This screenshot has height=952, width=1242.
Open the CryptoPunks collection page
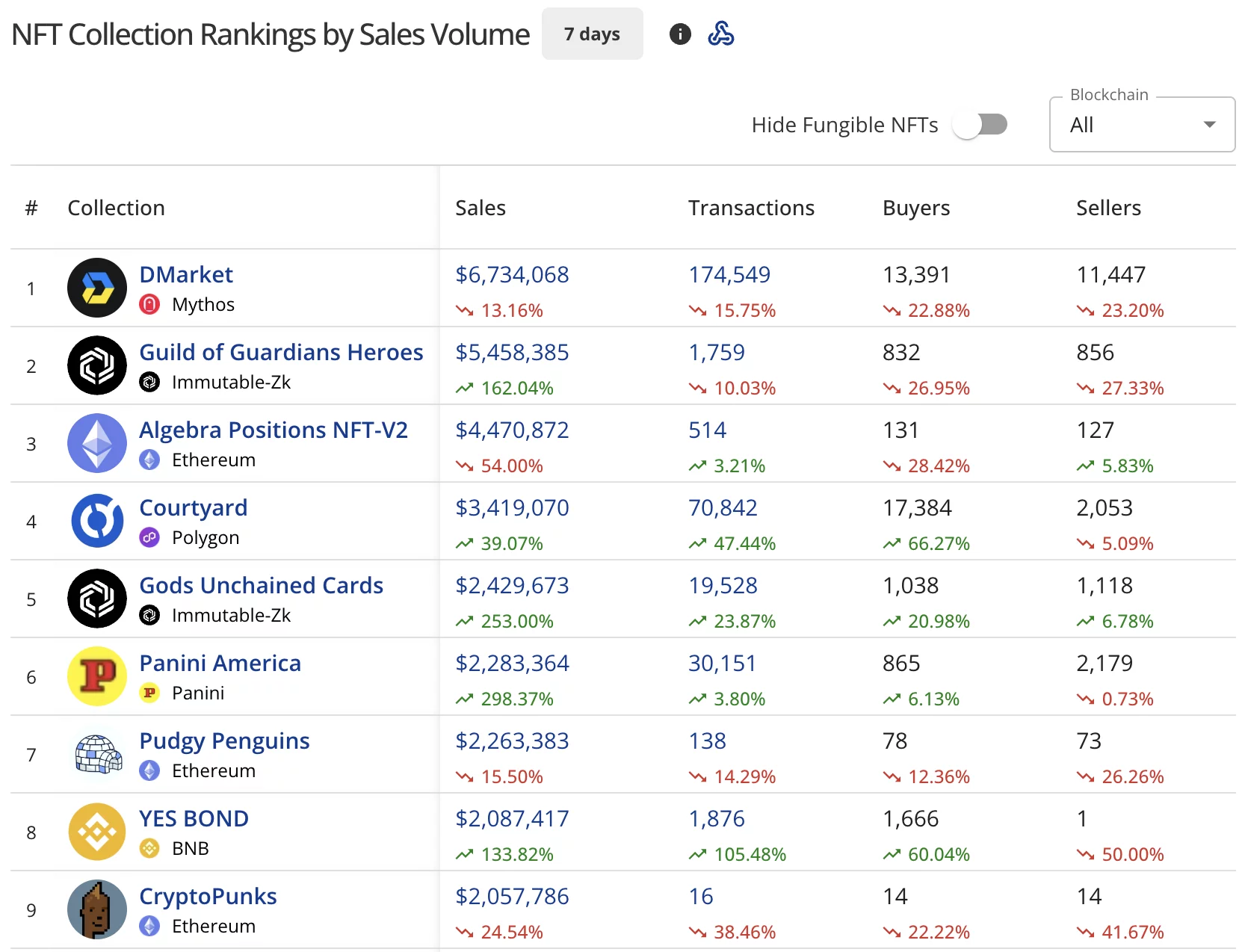pos(208,896)
